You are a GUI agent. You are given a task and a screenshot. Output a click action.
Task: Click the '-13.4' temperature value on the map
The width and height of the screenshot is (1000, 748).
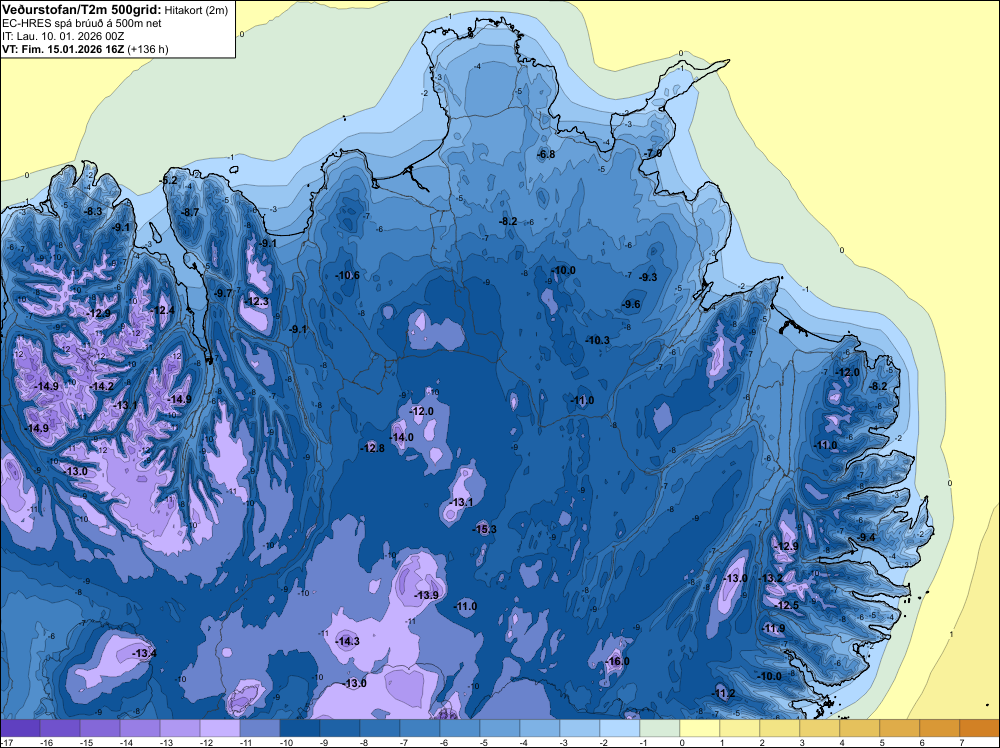(144, 653)
